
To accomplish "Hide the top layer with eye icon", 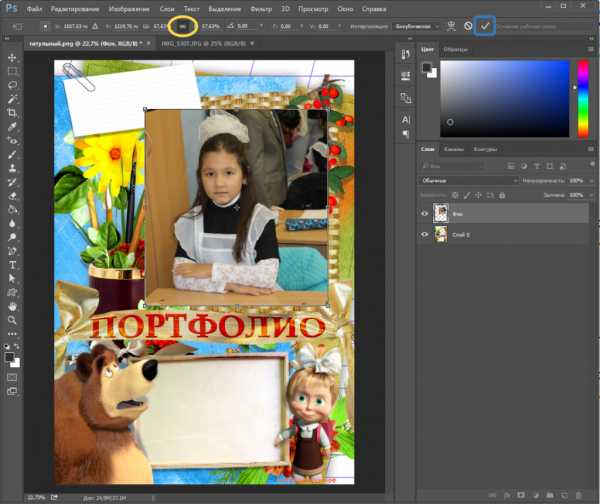I will [424, 214].
